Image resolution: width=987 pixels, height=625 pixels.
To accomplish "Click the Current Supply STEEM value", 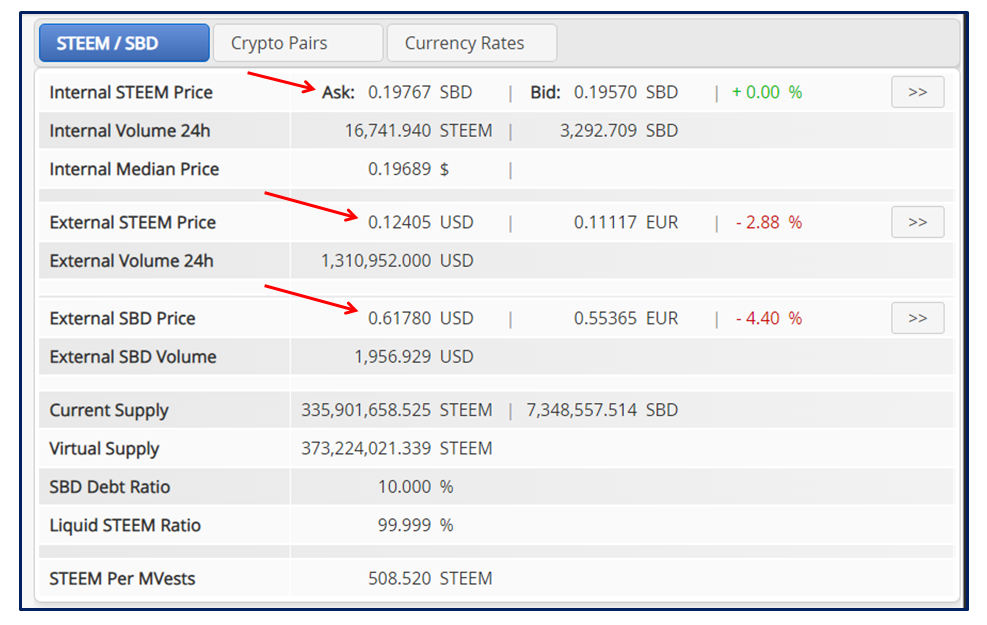I will 397,410.
